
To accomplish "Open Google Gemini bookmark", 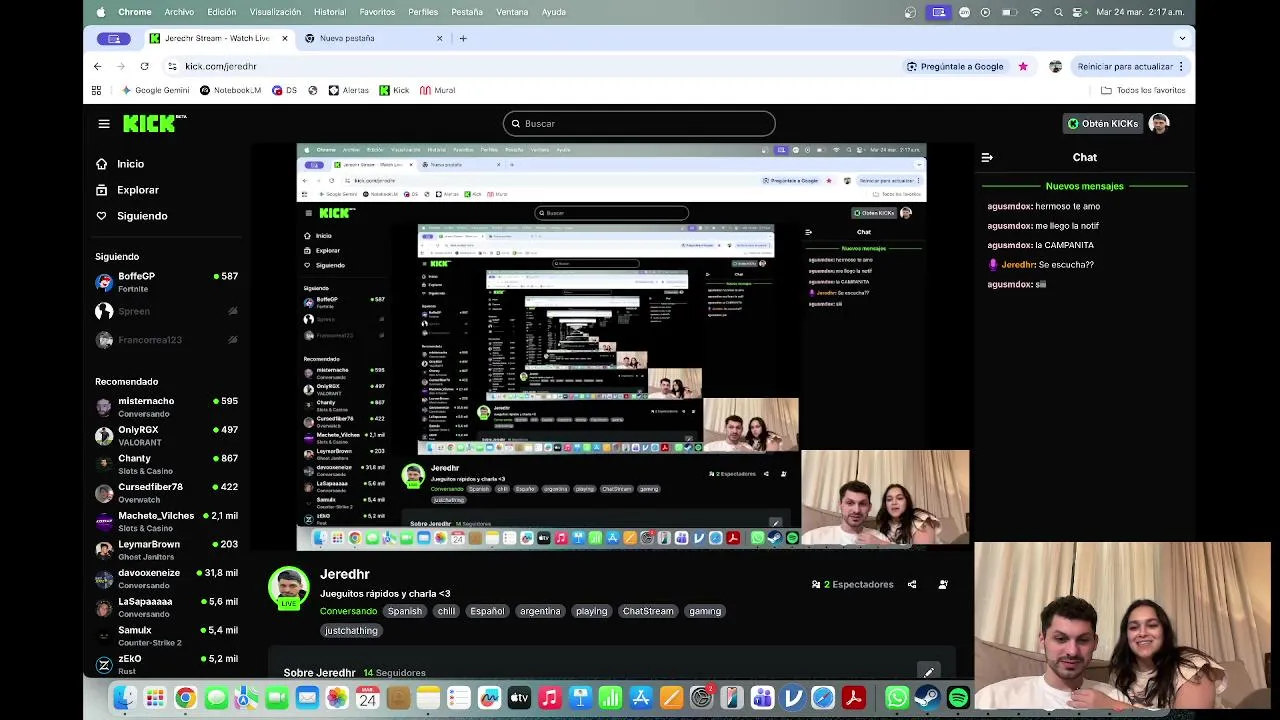I will pos(155,90).
